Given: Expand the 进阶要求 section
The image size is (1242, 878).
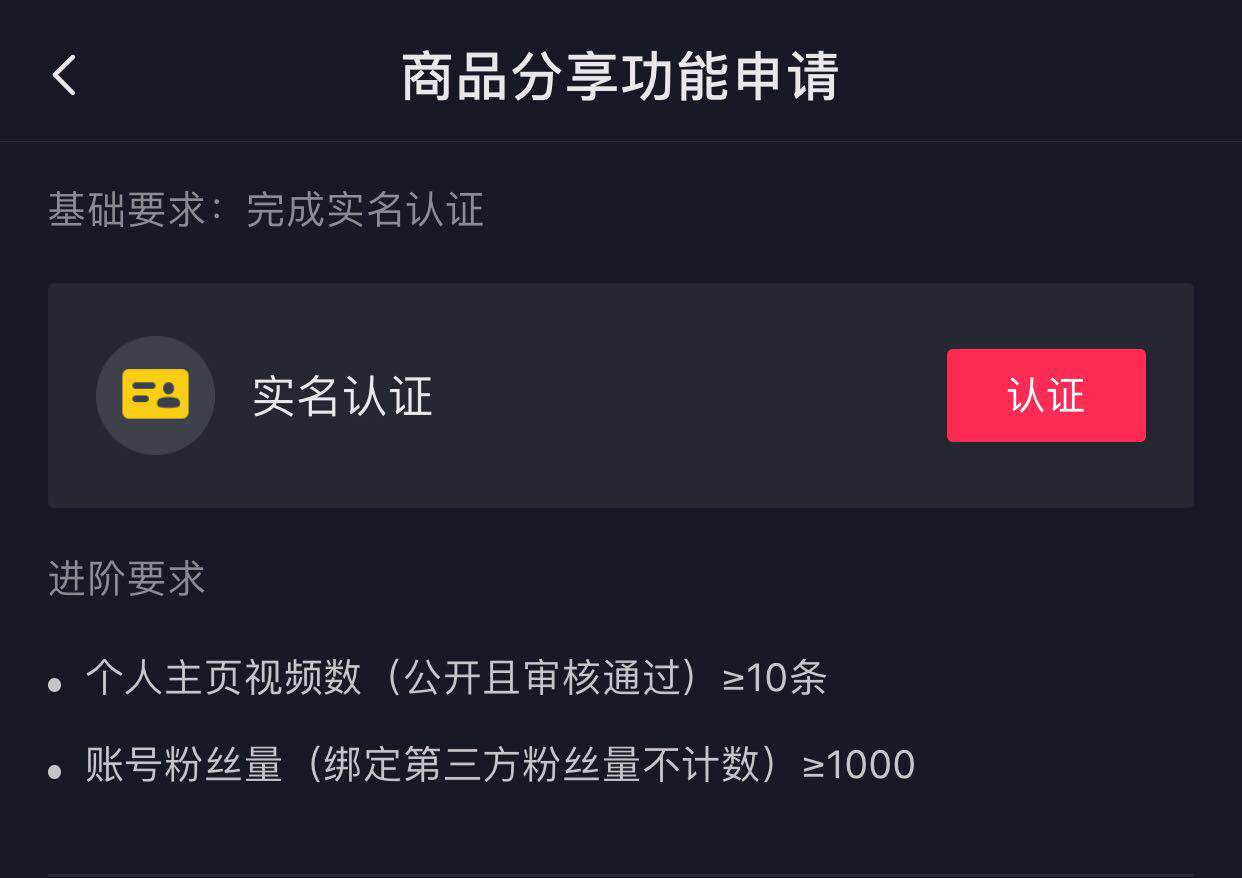Looking at the screenshot, I should coord(126,580).
